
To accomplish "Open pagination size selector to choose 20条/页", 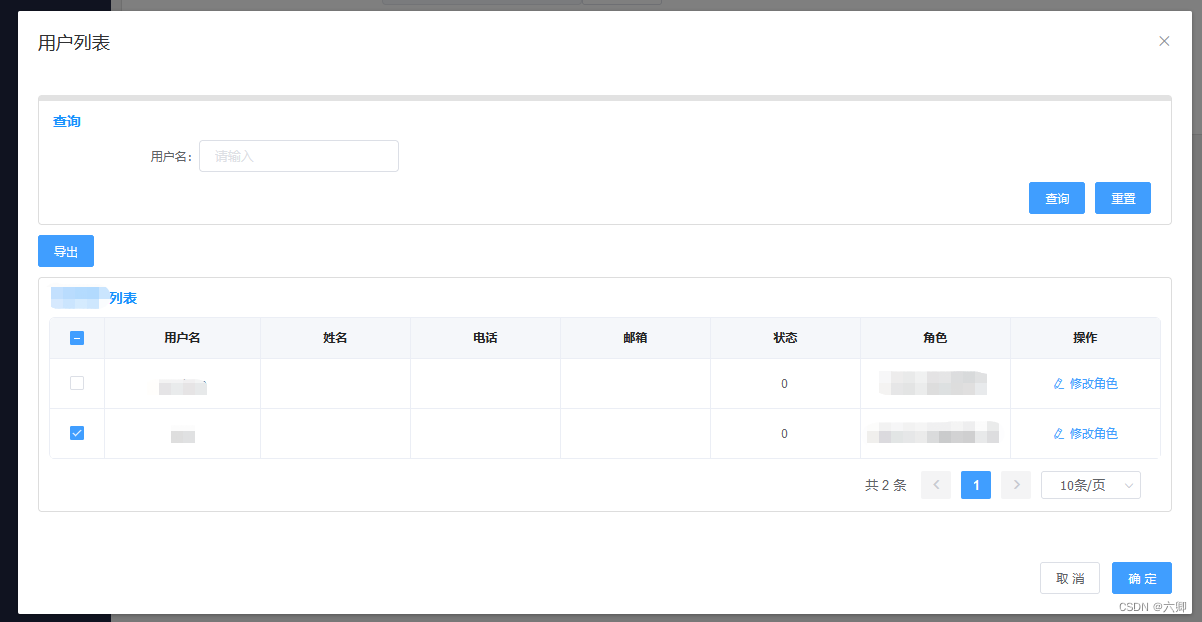I will tap(1091, 484).
